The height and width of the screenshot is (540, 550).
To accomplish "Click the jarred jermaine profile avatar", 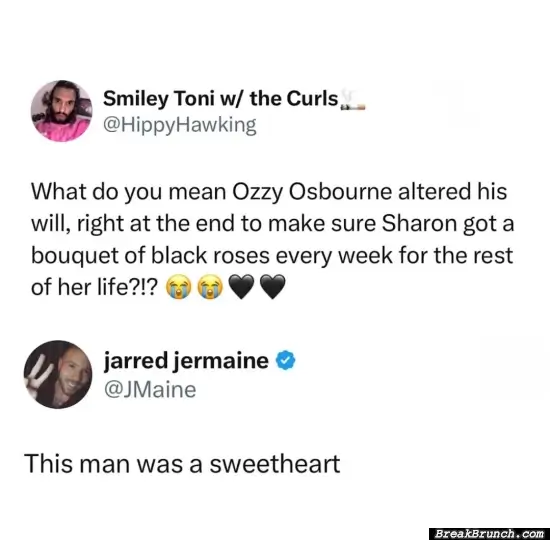I will [58, 374].
